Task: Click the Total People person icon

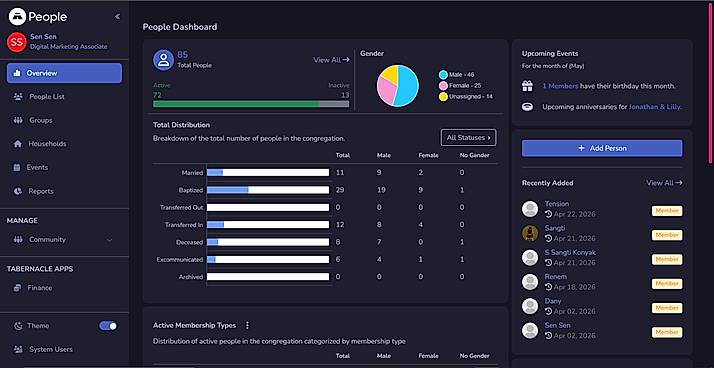Action: point(163,60)
